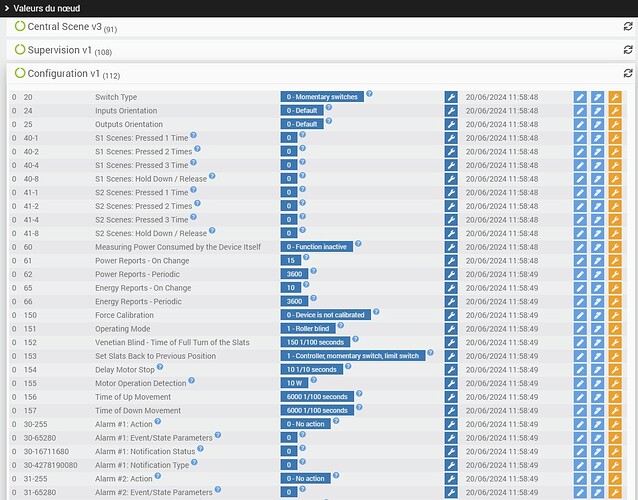Screen dimensions: 638x500
Task: Click eyedropper icon in S2 Scenes: Pressed 2 Times row
Action: pyautogui.click(x=597, y=206)
